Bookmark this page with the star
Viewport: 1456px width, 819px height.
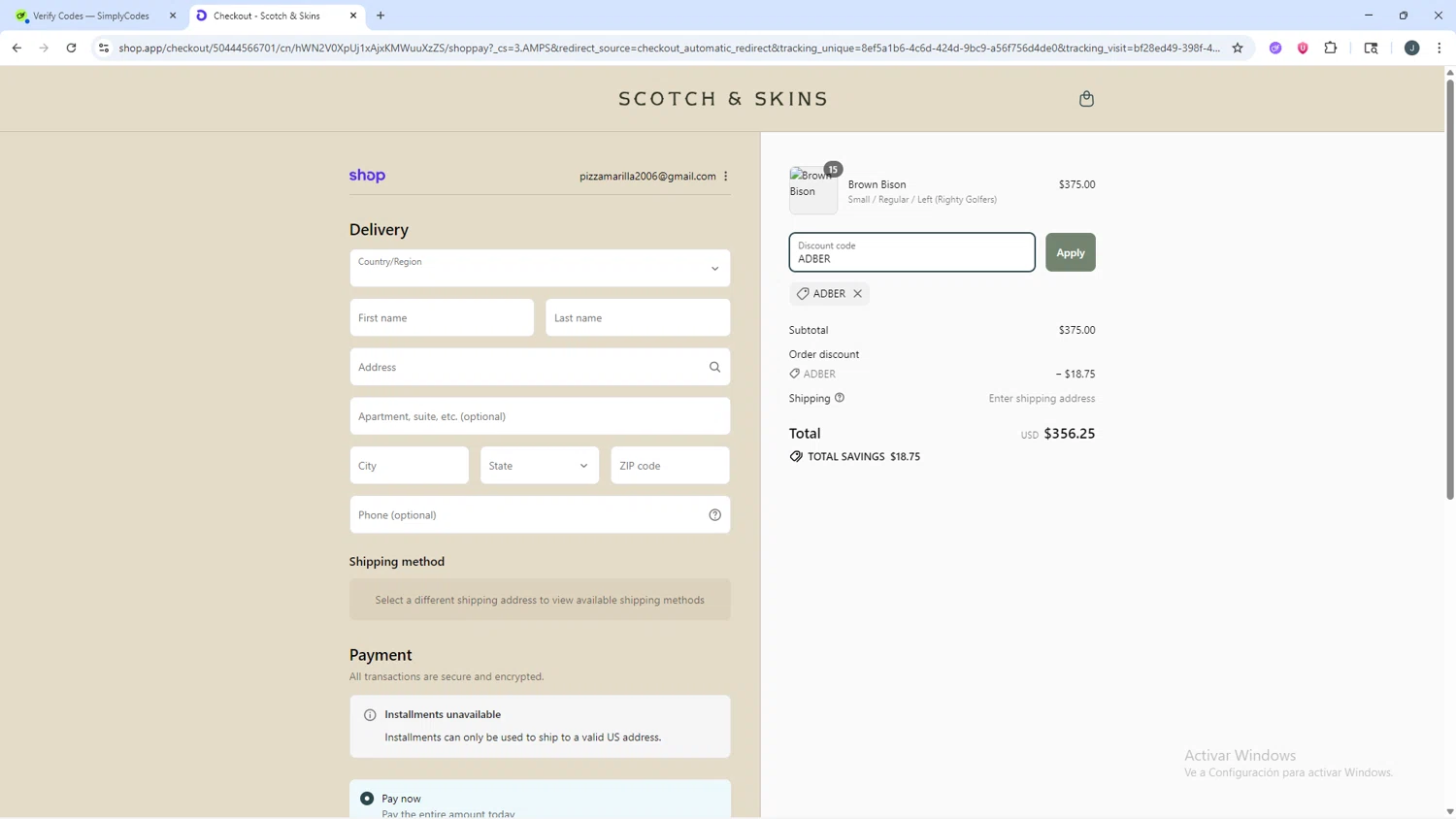point(1238,48)
